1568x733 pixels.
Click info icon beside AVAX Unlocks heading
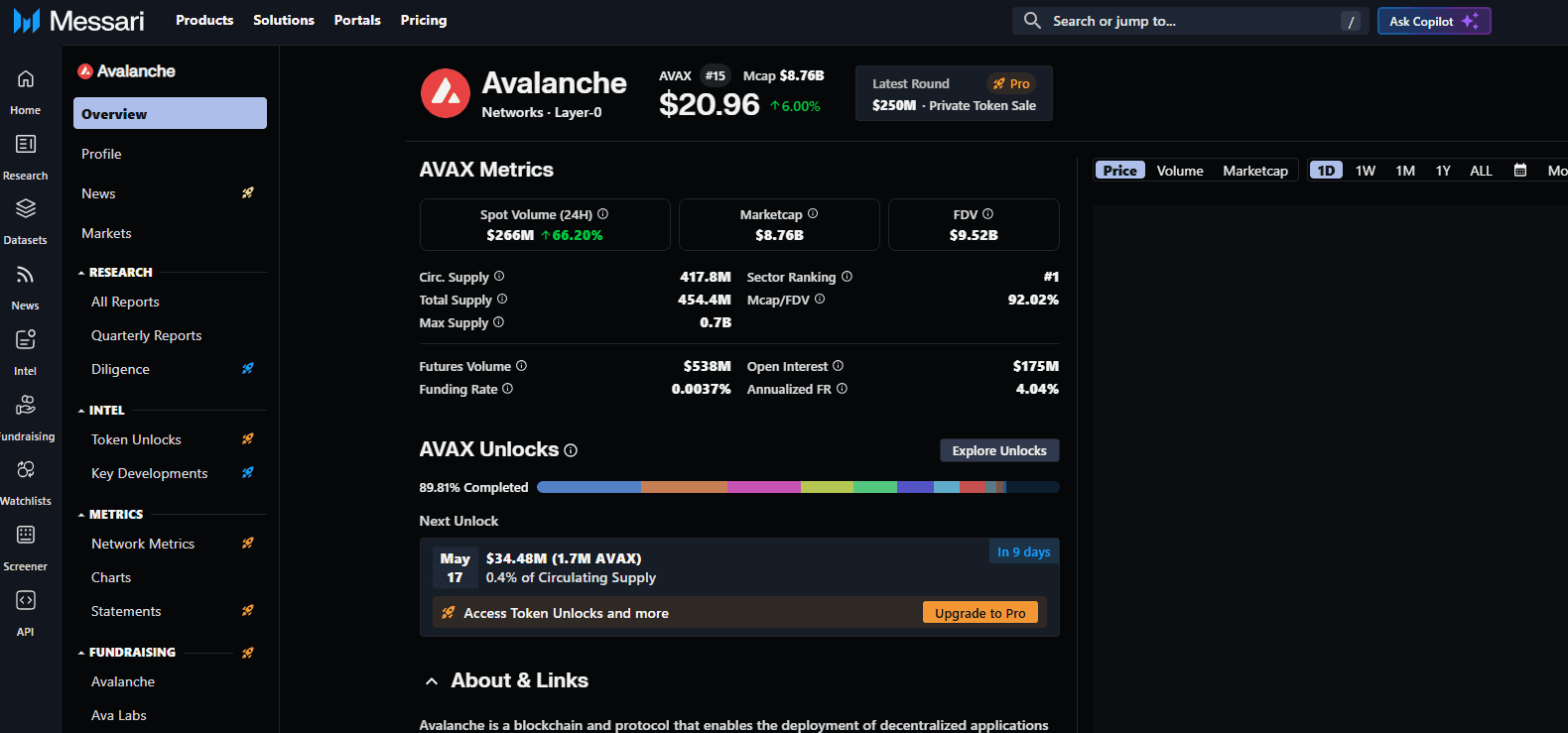571,450
